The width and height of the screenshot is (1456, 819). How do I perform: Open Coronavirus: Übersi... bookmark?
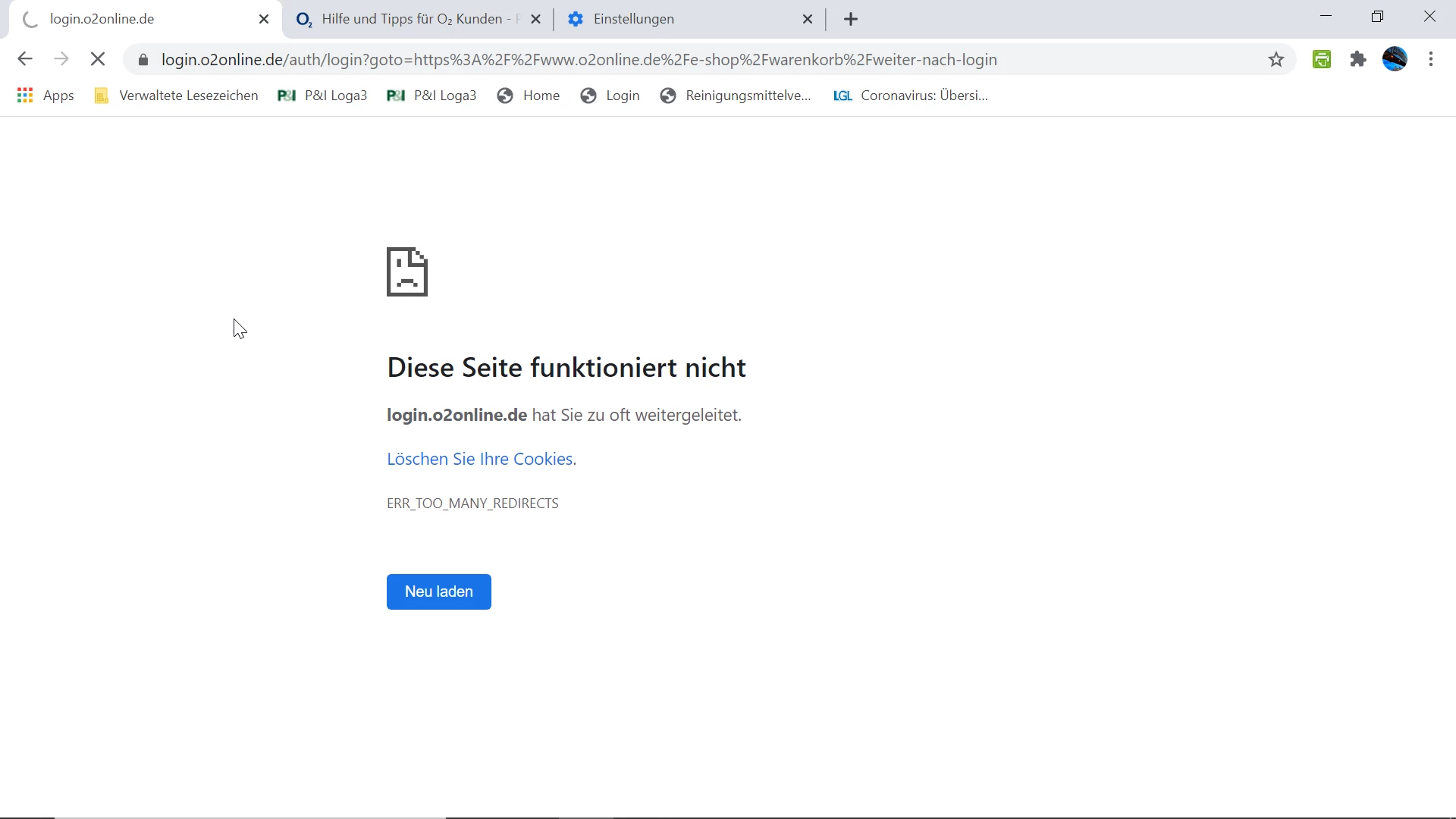[x=910, y=96]
